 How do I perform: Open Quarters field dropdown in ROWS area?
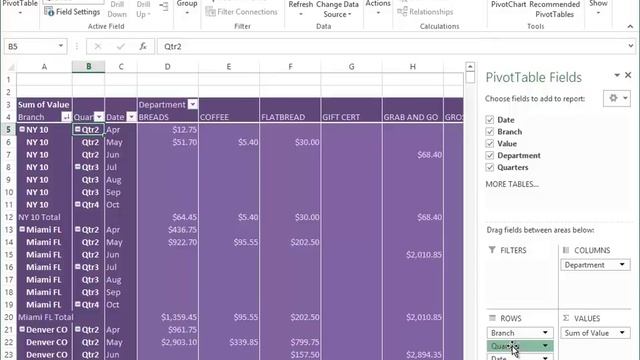tap(545, 346)
